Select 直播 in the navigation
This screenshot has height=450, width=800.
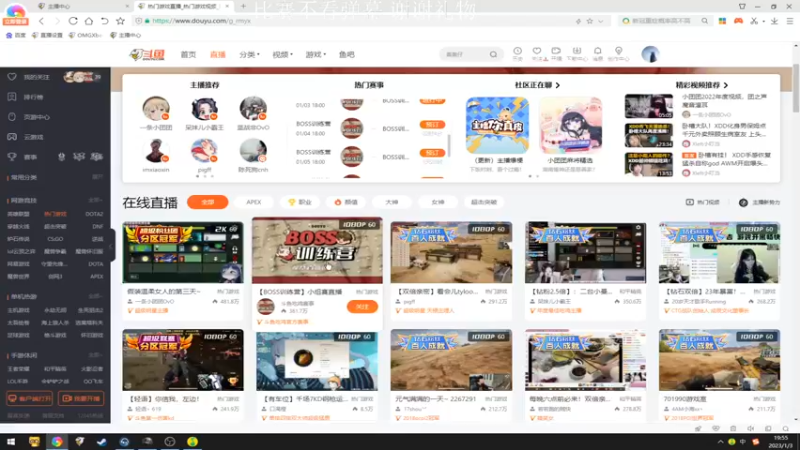(218, 55)
